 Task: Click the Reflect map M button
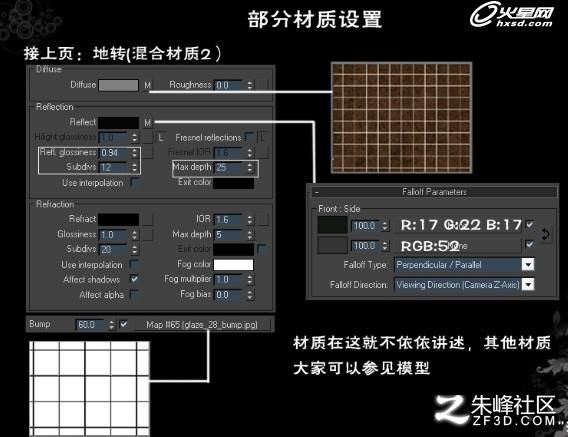[x=147, y=122]
